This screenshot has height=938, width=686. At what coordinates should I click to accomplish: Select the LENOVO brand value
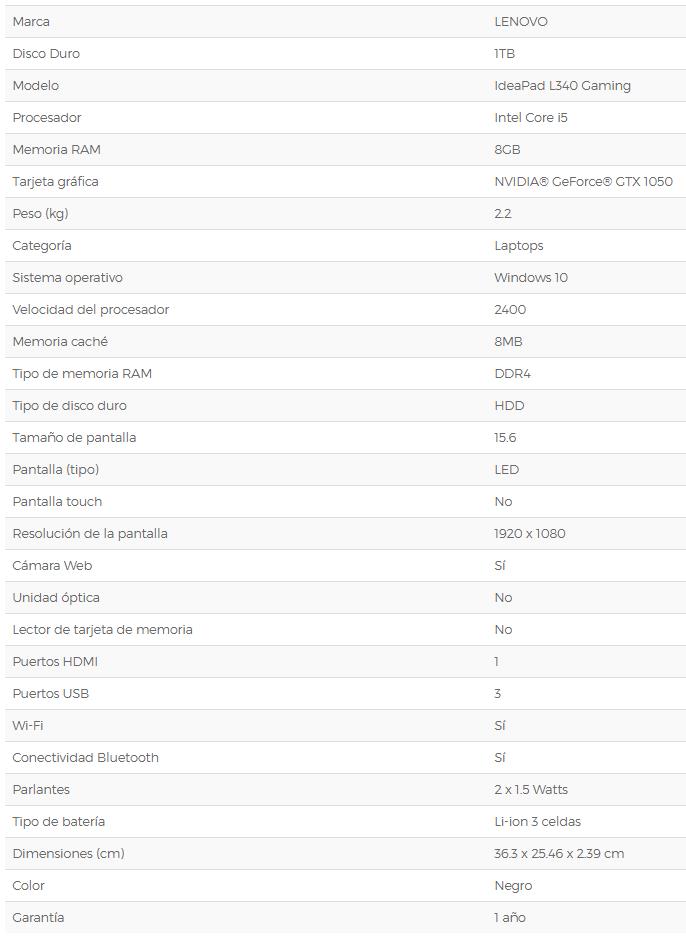coord(520,21)
